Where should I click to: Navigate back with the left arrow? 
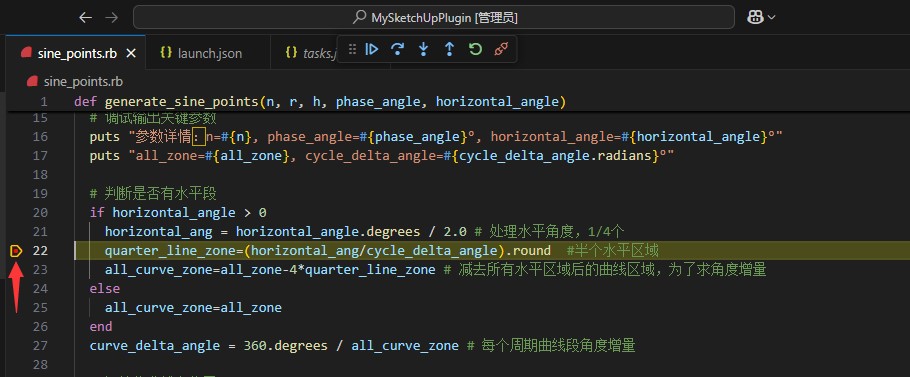pyautogui.click(x=86, y=17)
